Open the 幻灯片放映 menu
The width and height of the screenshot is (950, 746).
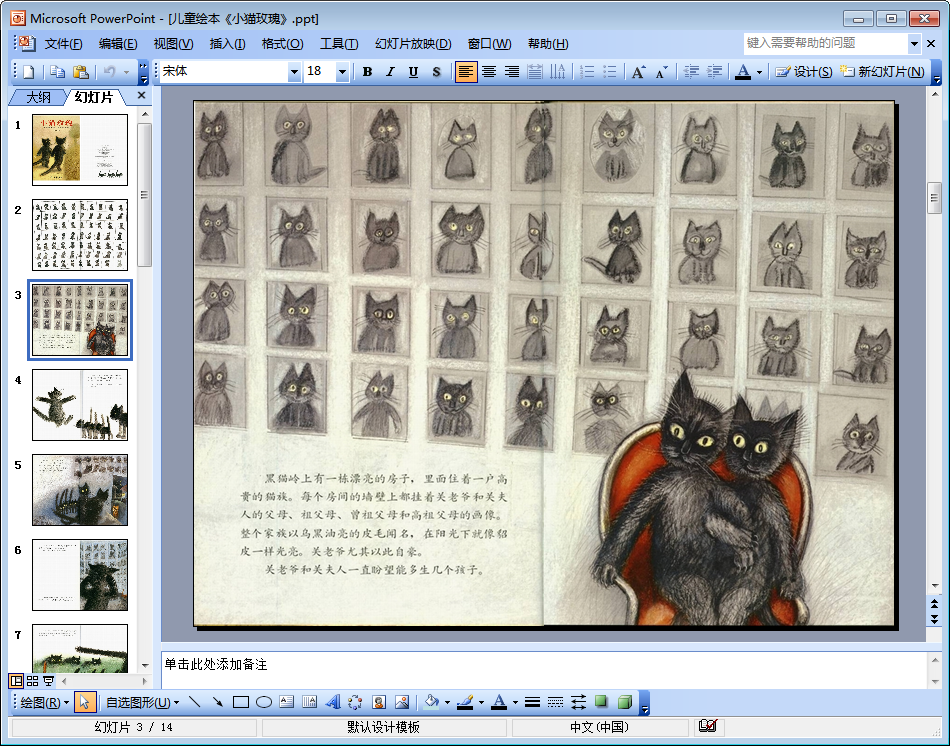tap(413, 44)
